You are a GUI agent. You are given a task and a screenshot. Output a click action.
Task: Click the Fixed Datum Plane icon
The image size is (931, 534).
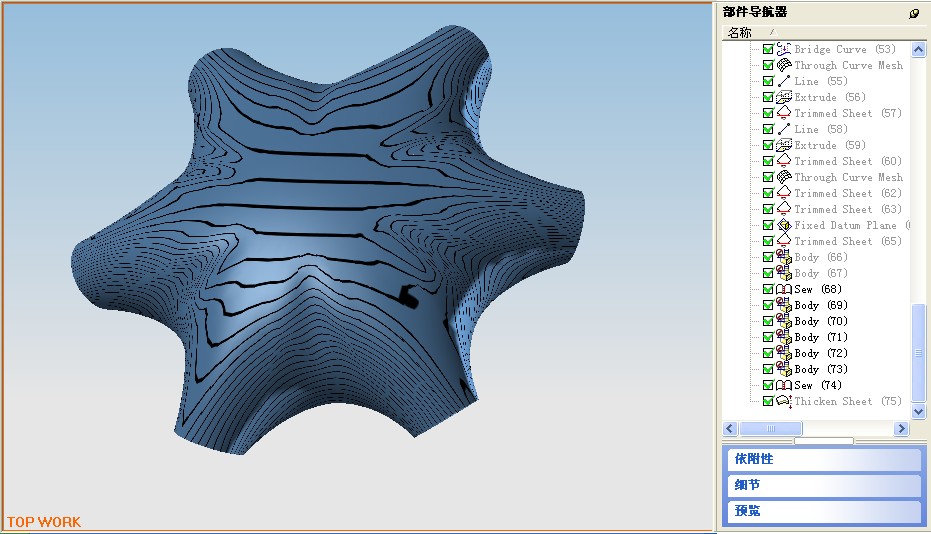[784, 226]
